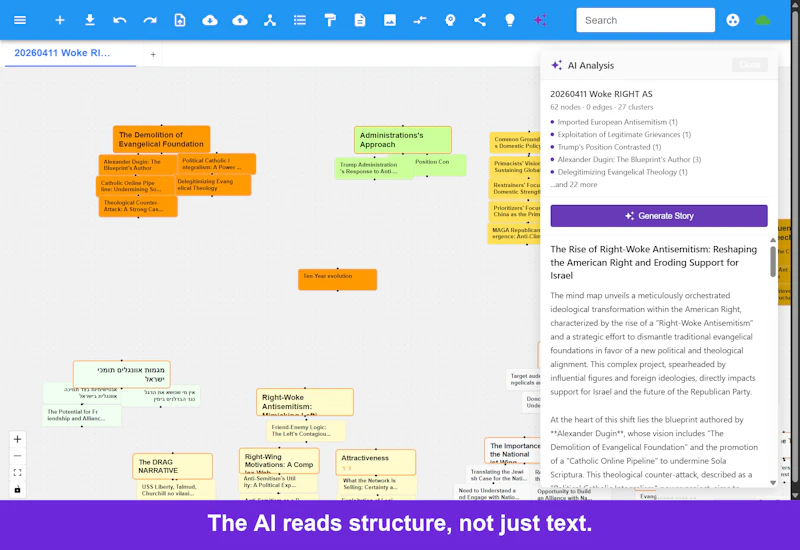Select the Attractiveness node
This screenshot has width=800, height=550.
point(376,462)
